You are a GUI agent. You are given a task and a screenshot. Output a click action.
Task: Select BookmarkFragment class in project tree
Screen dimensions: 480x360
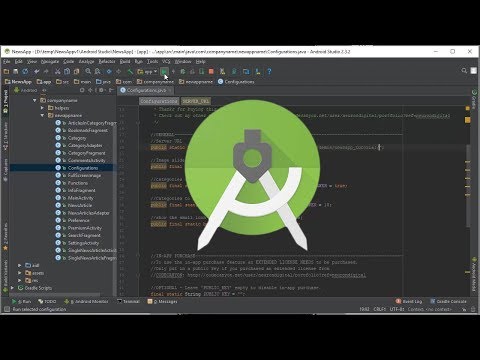pos(88,130)
